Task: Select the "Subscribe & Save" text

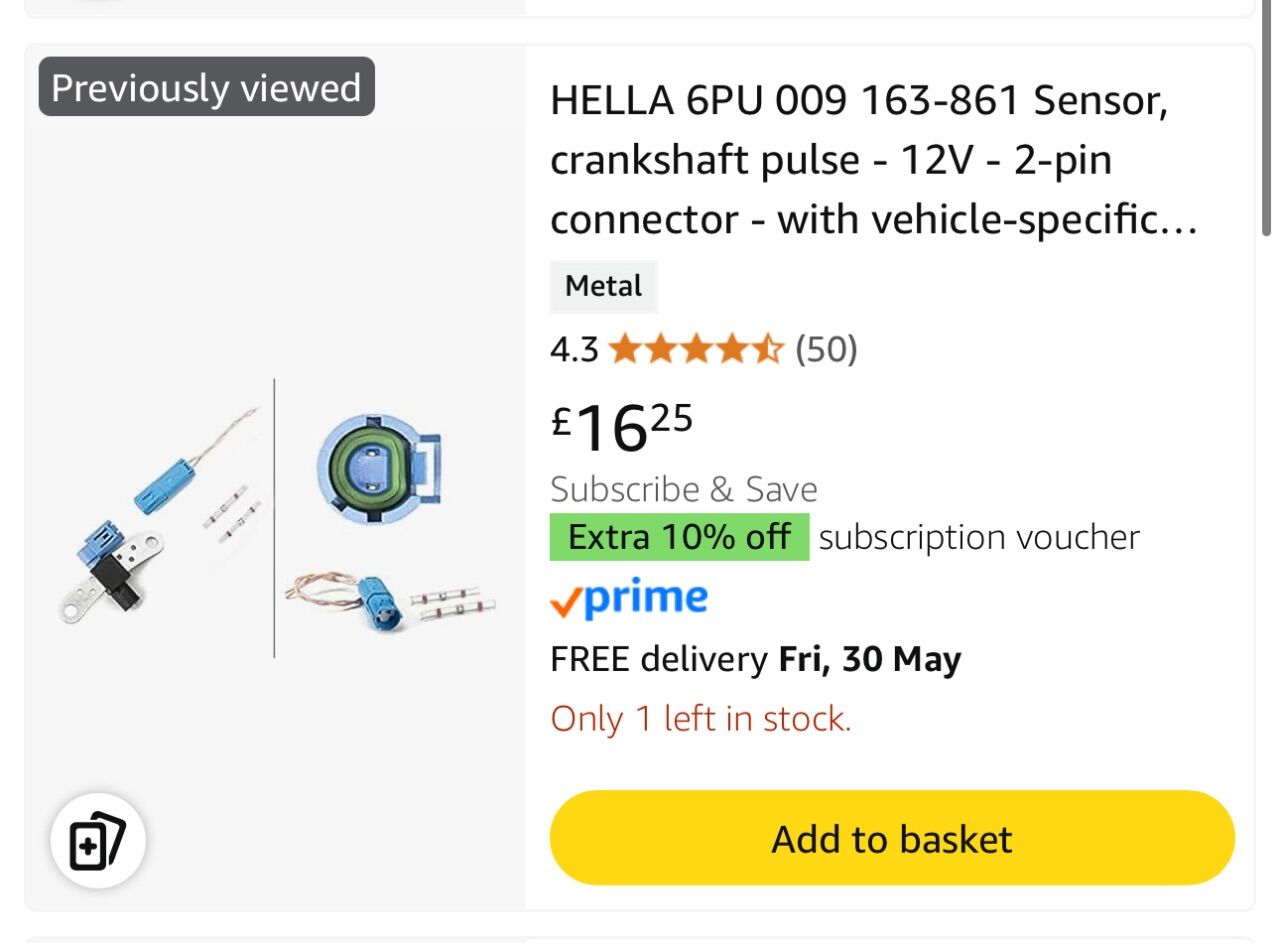Action: (x=683, y=489)
